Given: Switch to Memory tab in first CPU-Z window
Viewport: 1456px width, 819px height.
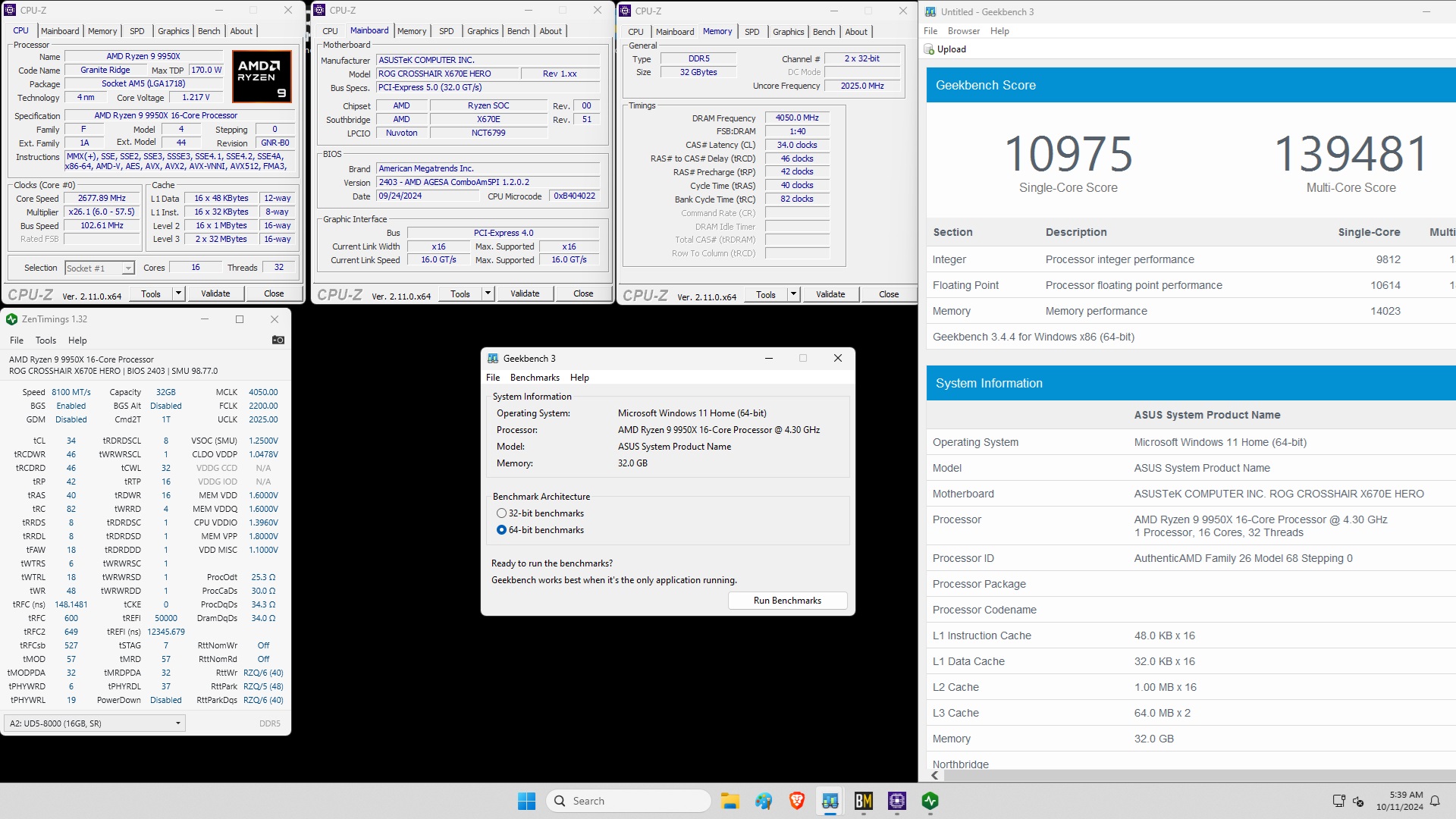Looking at the screenshot, I should [x=102, y=31].
